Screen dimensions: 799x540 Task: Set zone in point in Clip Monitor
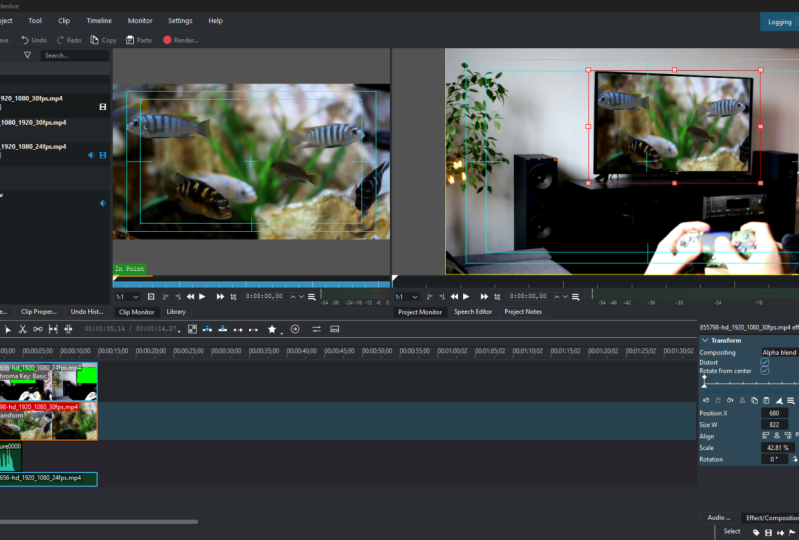pyautogui.click(x=165, y=296)
